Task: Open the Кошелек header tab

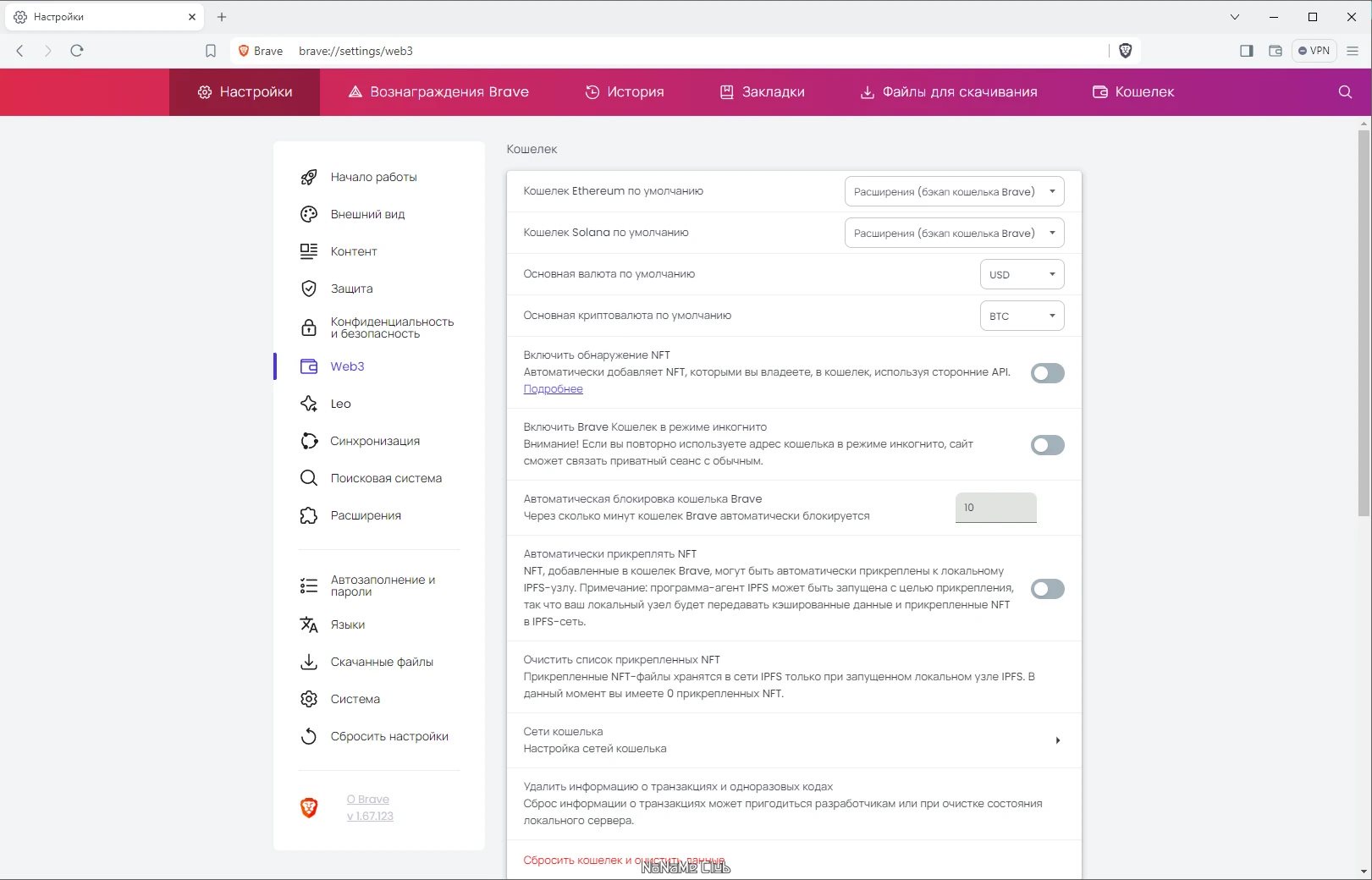Action: point(1133,92)
